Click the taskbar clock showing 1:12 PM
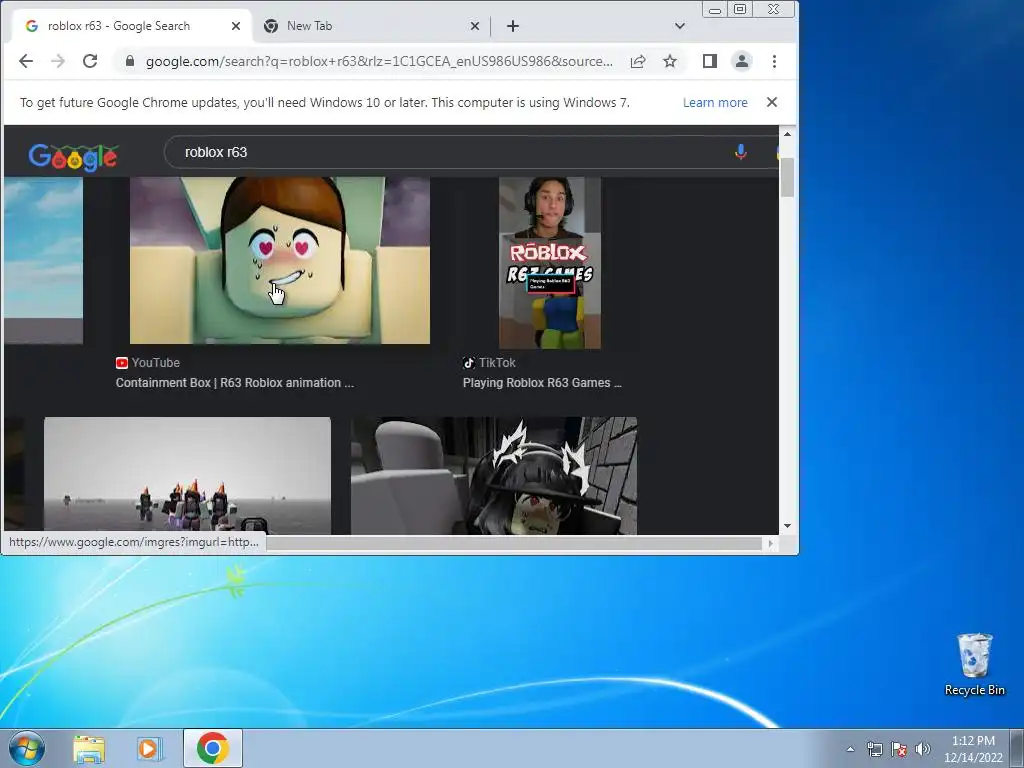The image size is (1024, 768). tap(973, 749)
